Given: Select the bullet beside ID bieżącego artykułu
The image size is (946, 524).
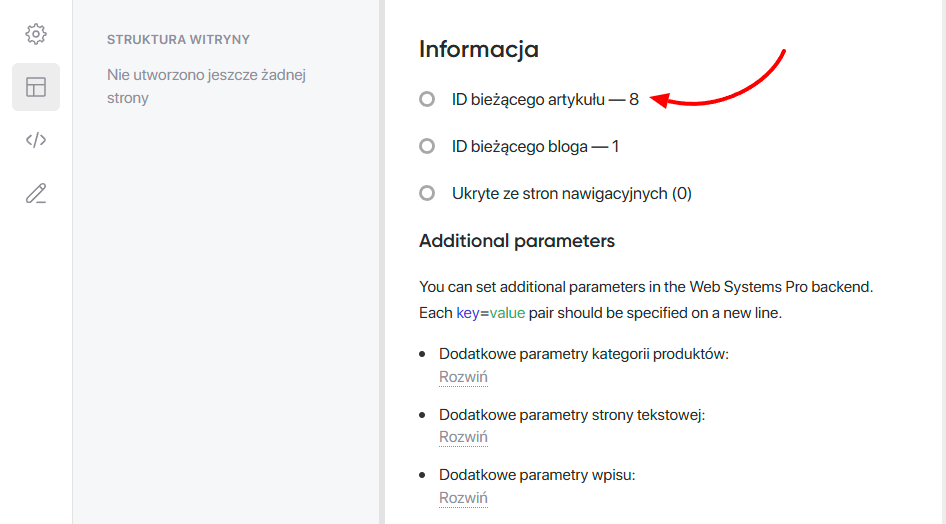Looking at the screenshot, I should pos(427,99).
